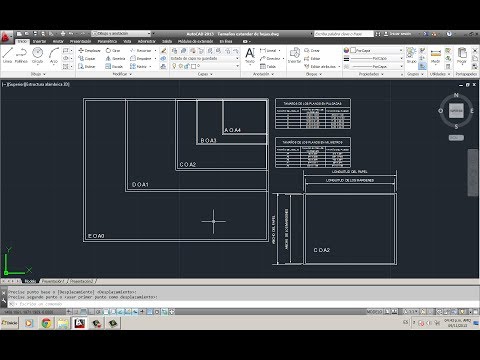This screenshot has height=360, width=480.
Task: Select the Arco draw tool
Action: pyautogui.click(x=54, y=55)
